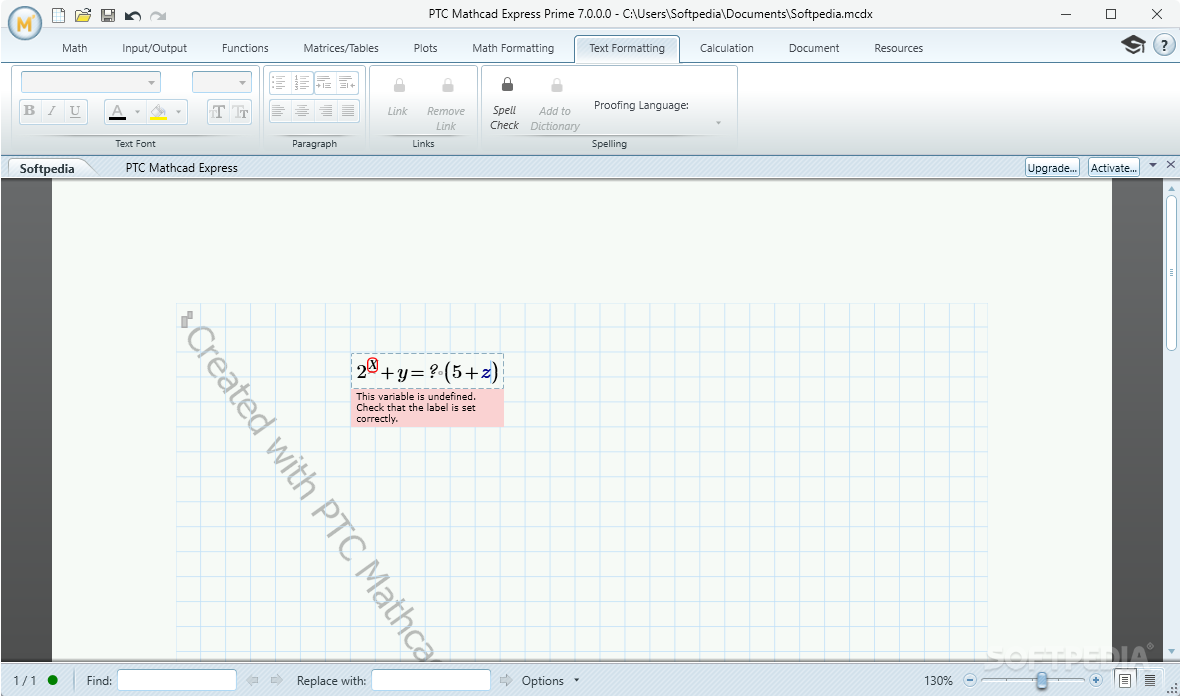Image resolution: width=1181 pixels, height=697 pixels.
Task: Center the paragraph
Action: (302, 112)
